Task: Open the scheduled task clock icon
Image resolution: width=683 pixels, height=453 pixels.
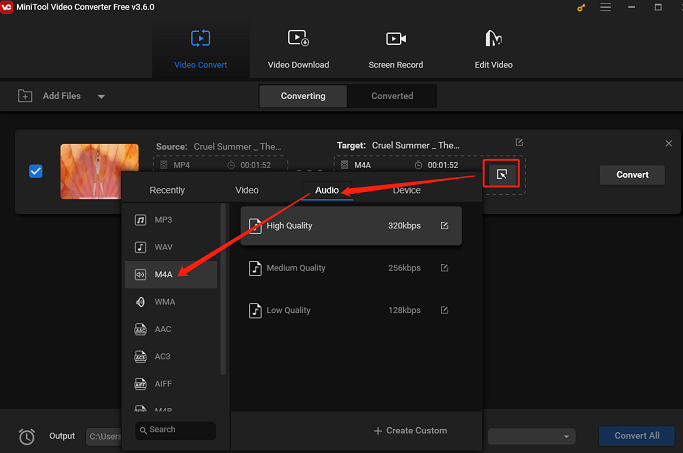Action: point(27,436)
